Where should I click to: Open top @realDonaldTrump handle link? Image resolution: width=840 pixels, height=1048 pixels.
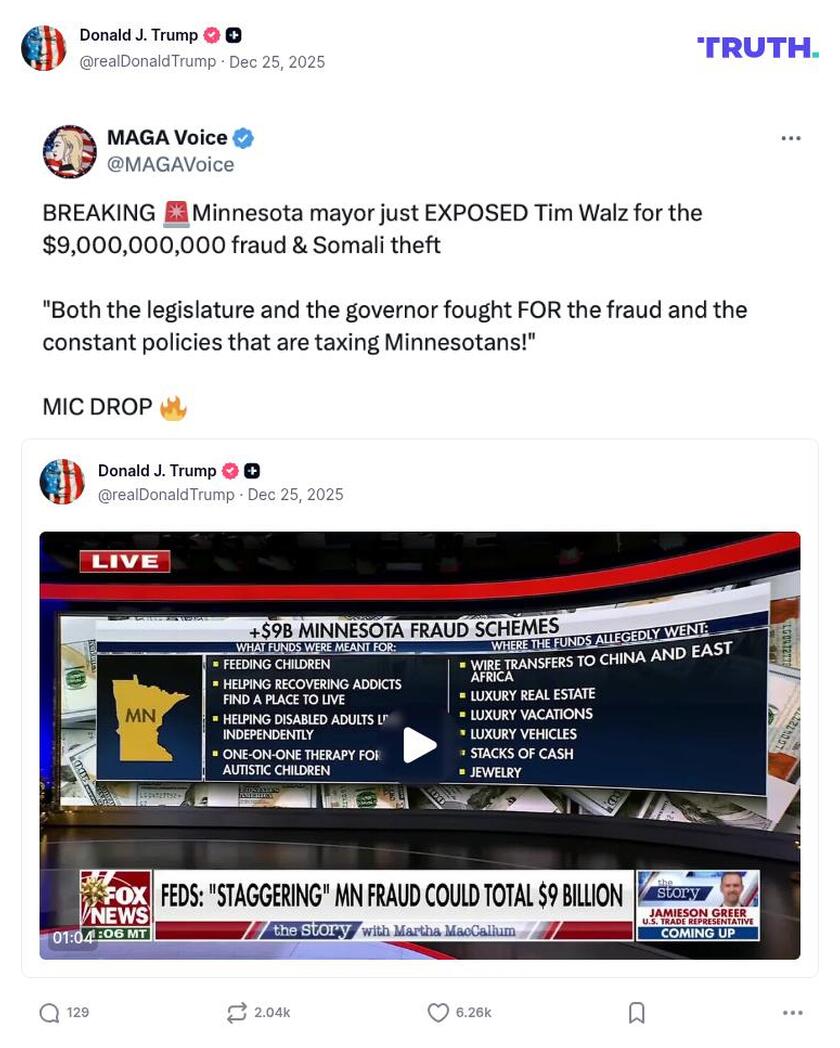pyautogui.click(x=148, y=61)
